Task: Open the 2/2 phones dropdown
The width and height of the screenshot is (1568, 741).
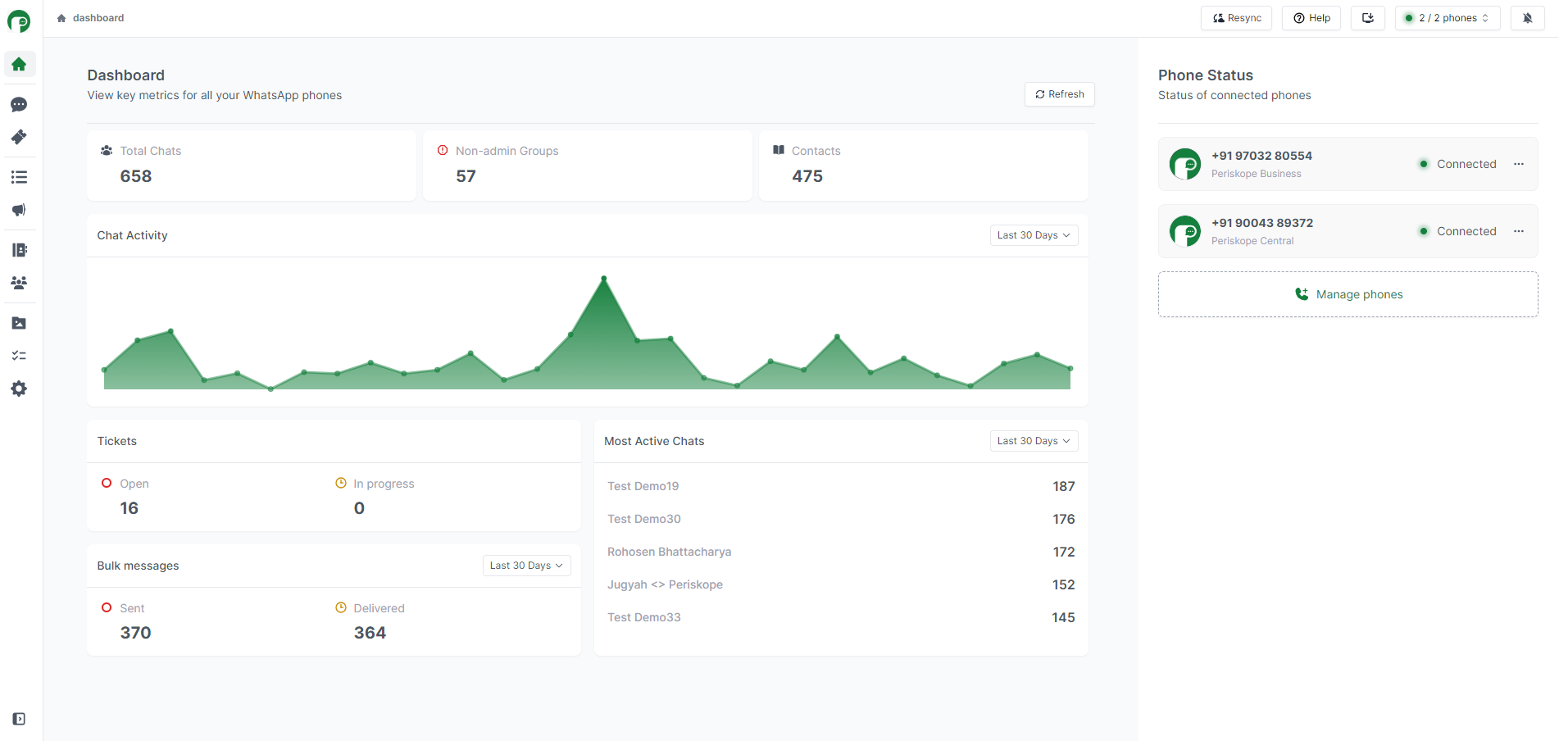Action: (1446, 17)
